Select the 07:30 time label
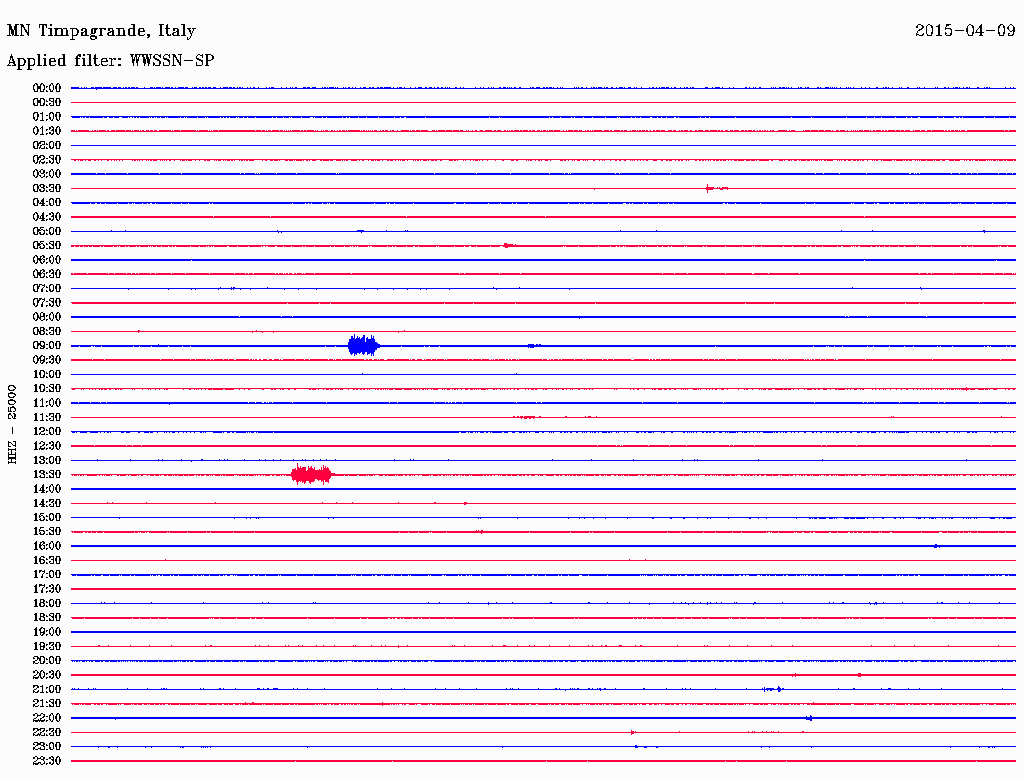The width and height of the screenshot is (1024, 780). click(x=46, y=302)
